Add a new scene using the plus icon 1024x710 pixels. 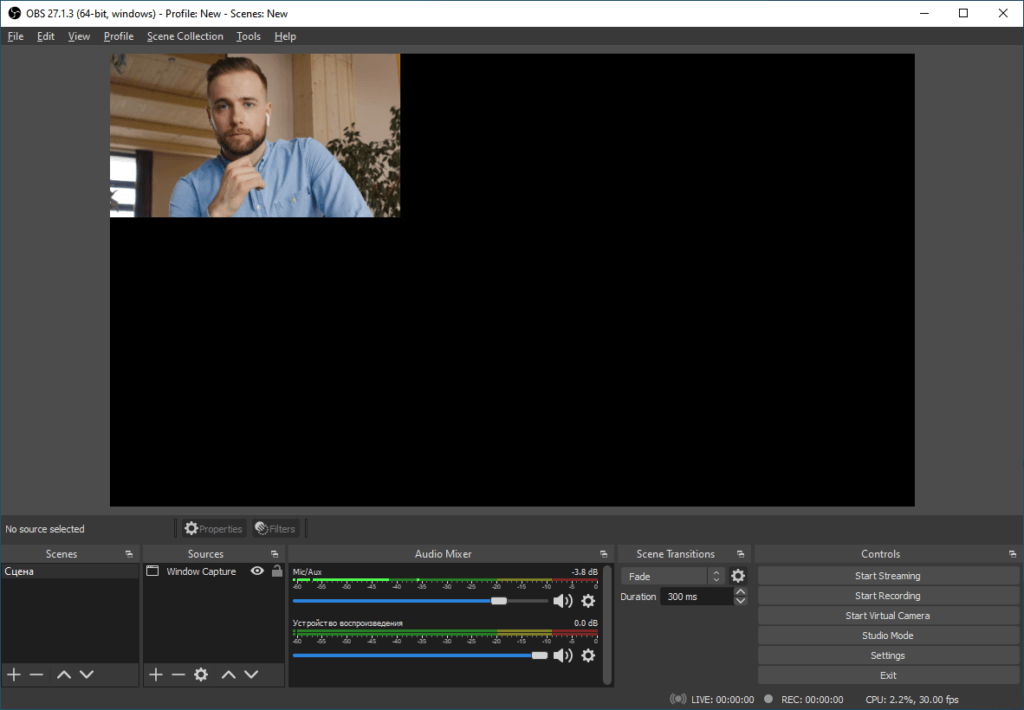tap(13, 674)
